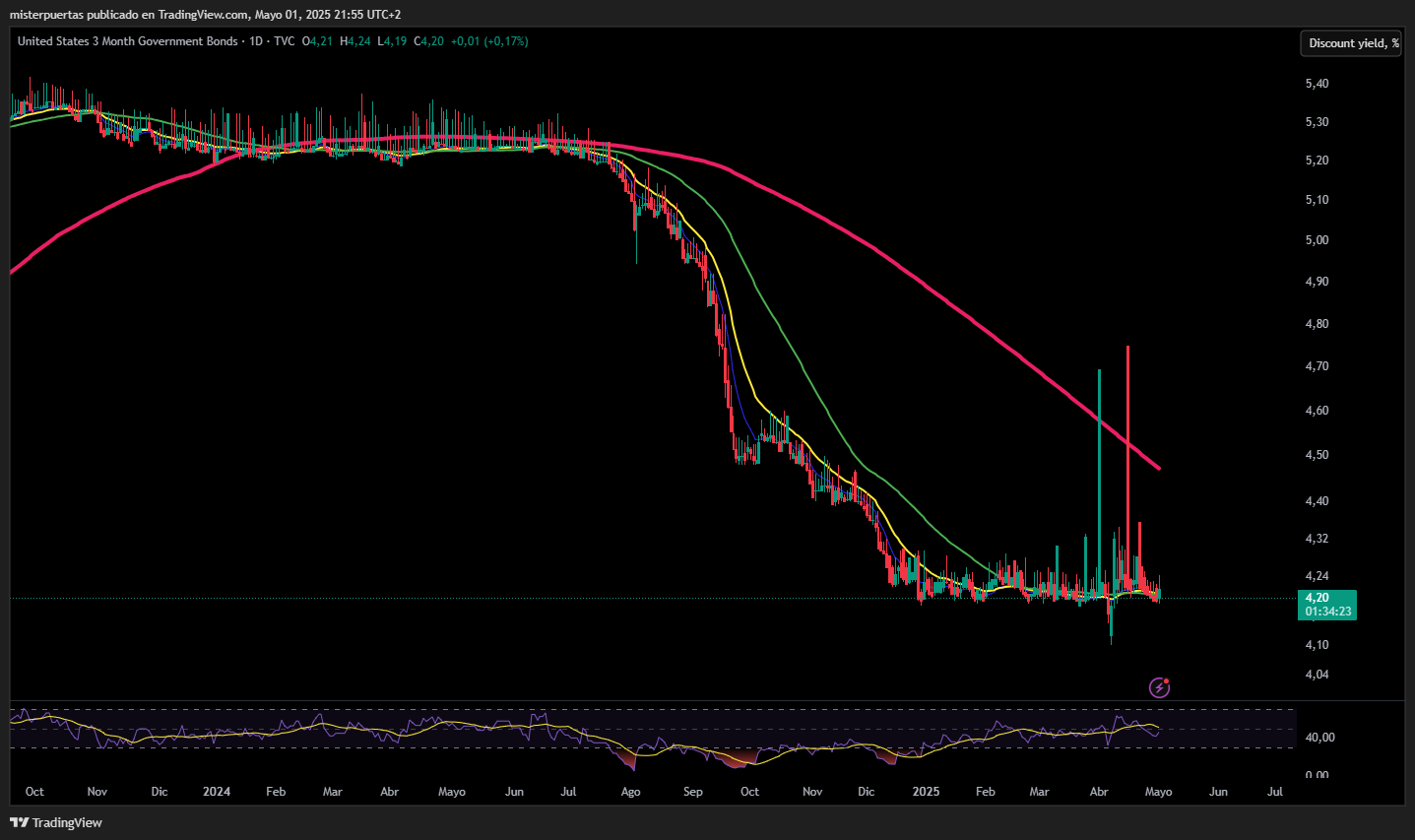
Task: Click the 4,40 price axis label
Action: tap(1317, 501)
